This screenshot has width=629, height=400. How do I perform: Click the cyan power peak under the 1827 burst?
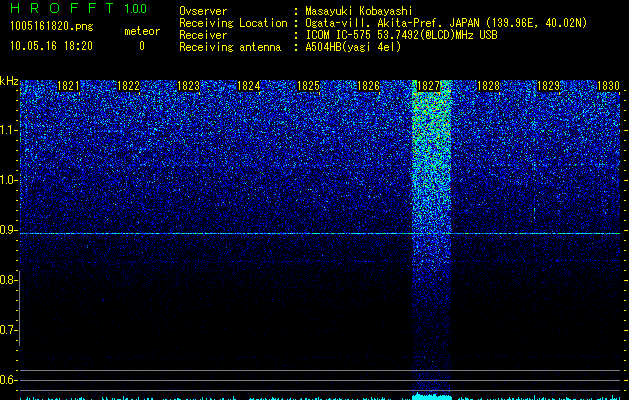[x=432, y=396]
